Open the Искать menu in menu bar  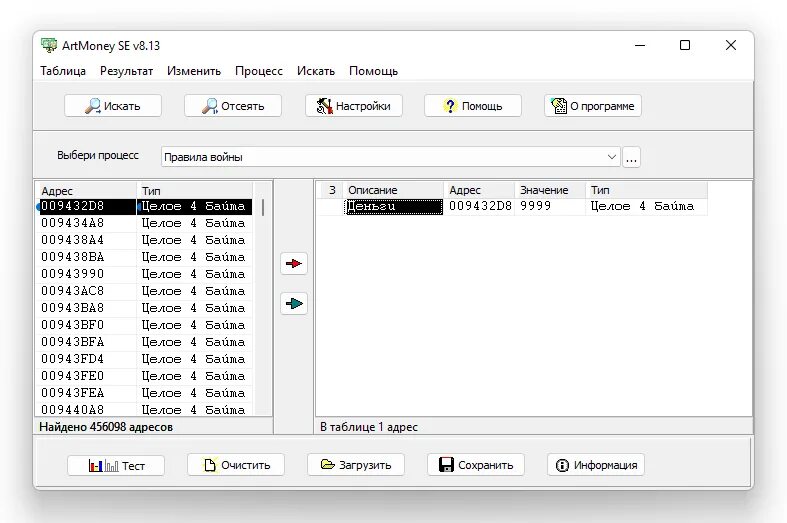tap(316, 71)
